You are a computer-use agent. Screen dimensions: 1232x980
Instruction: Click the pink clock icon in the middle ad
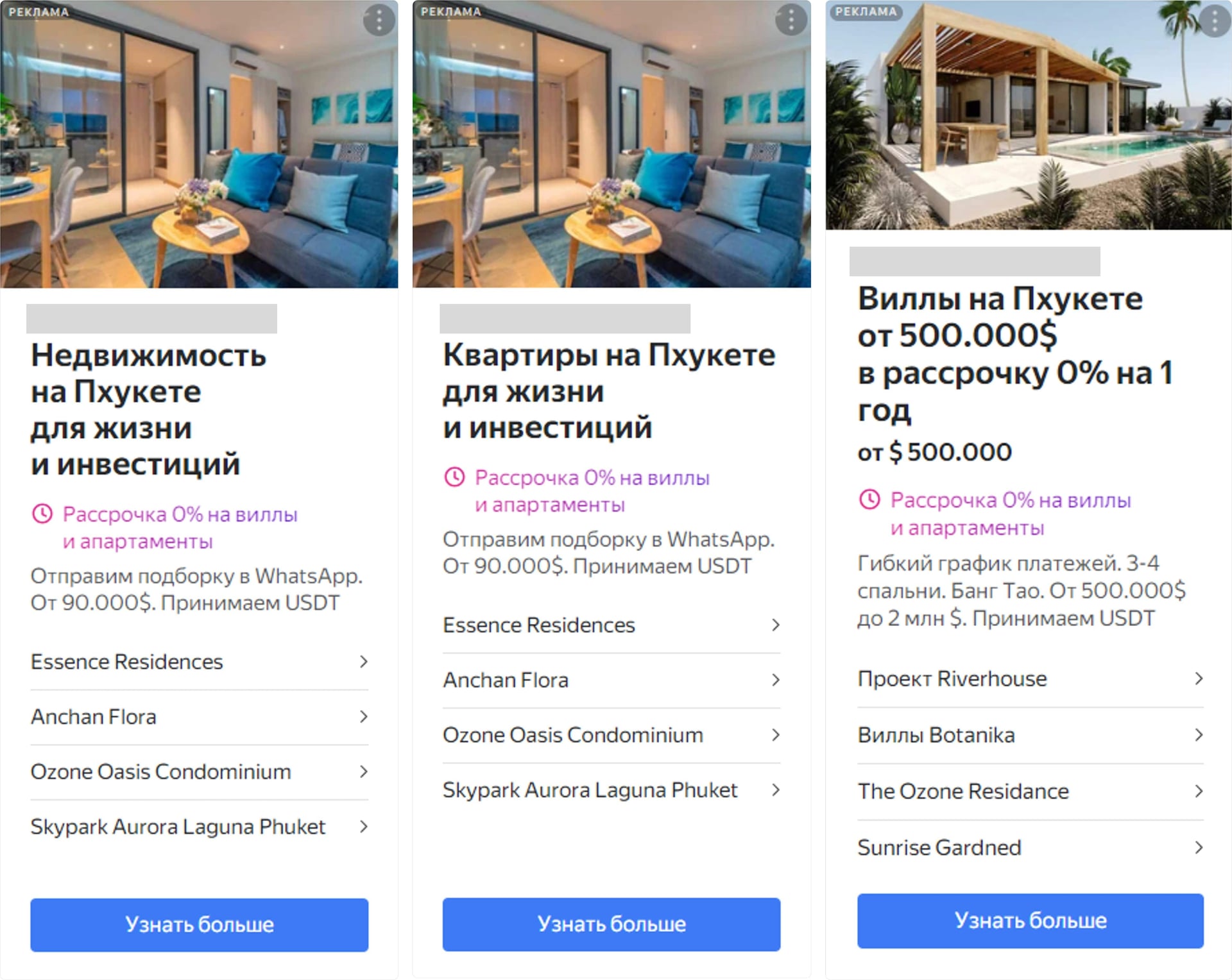454,478
